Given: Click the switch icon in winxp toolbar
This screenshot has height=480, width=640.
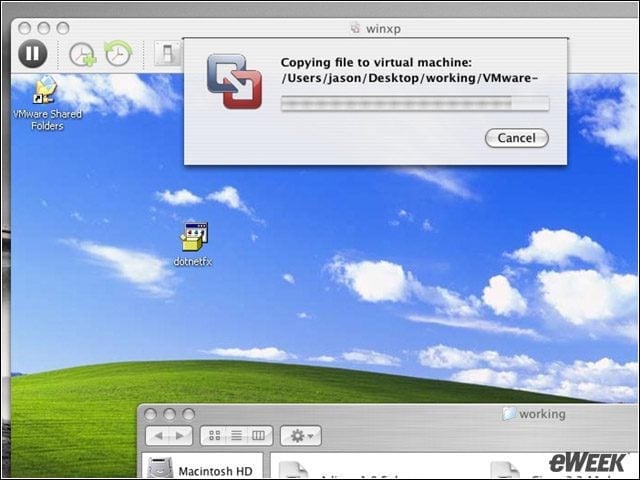Looking at the screenshot, I should [x=168, y=53].
